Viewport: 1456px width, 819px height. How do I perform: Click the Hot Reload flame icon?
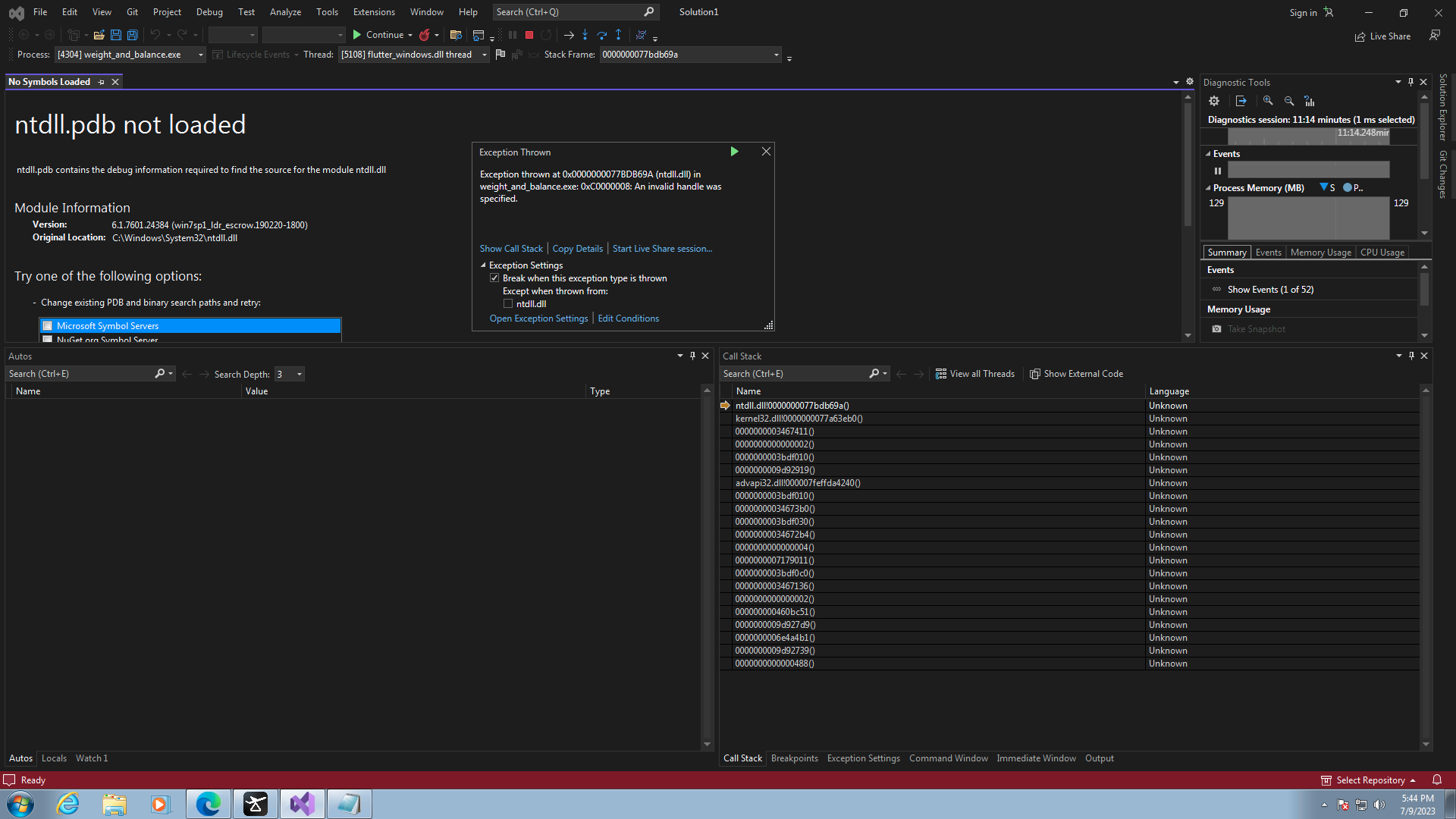click(425, 35)
